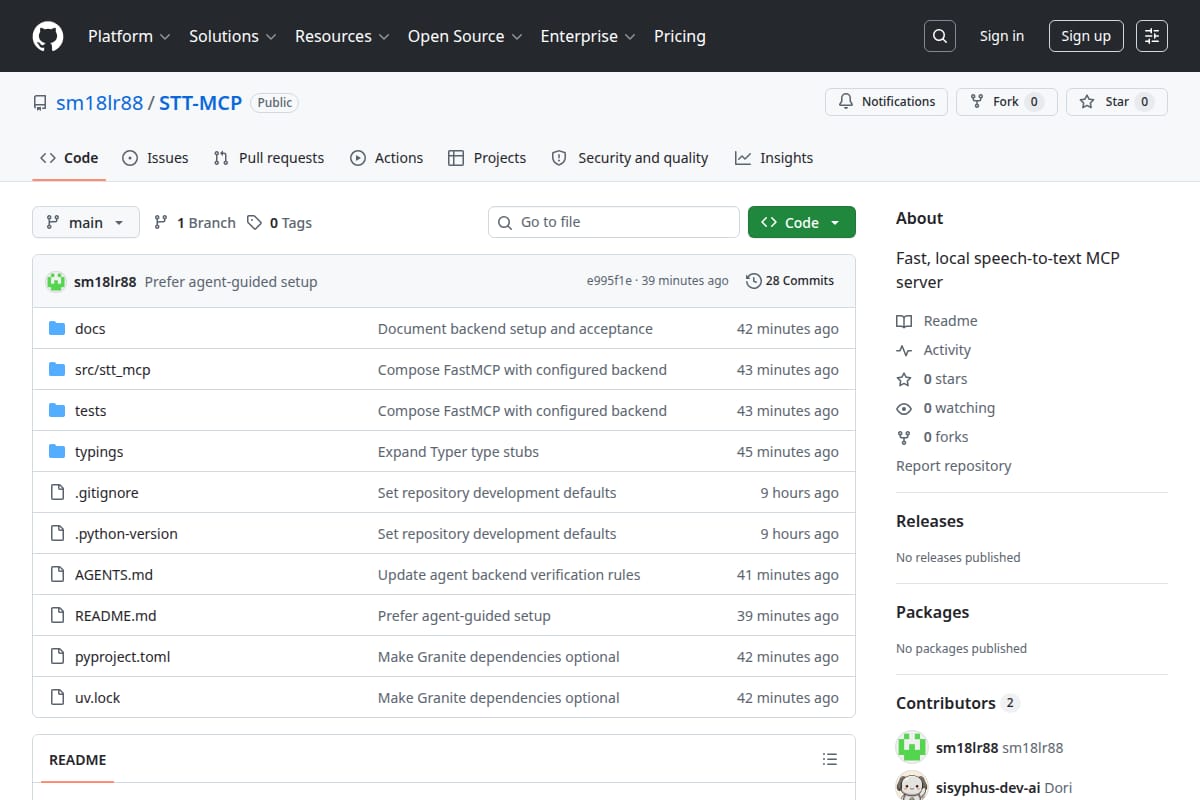
Task: Open the 28 Commits history link
Action: 790,281
